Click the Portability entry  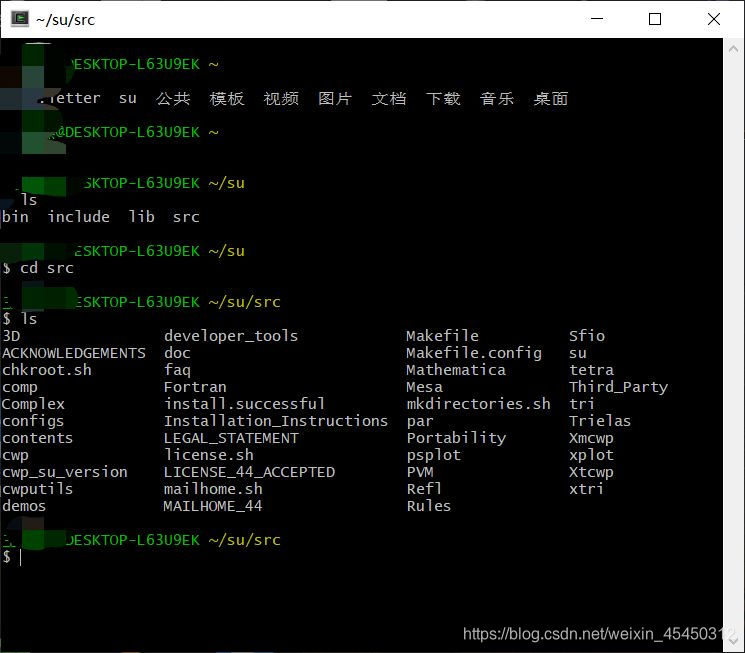coord(456,438)
